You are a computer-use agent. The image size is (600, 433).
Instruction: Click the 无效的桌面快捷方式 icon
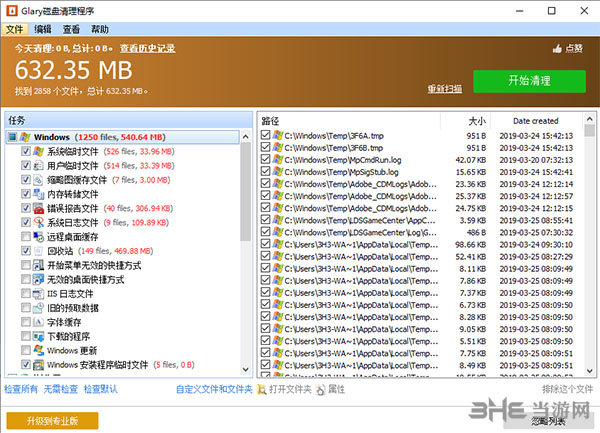38,279
